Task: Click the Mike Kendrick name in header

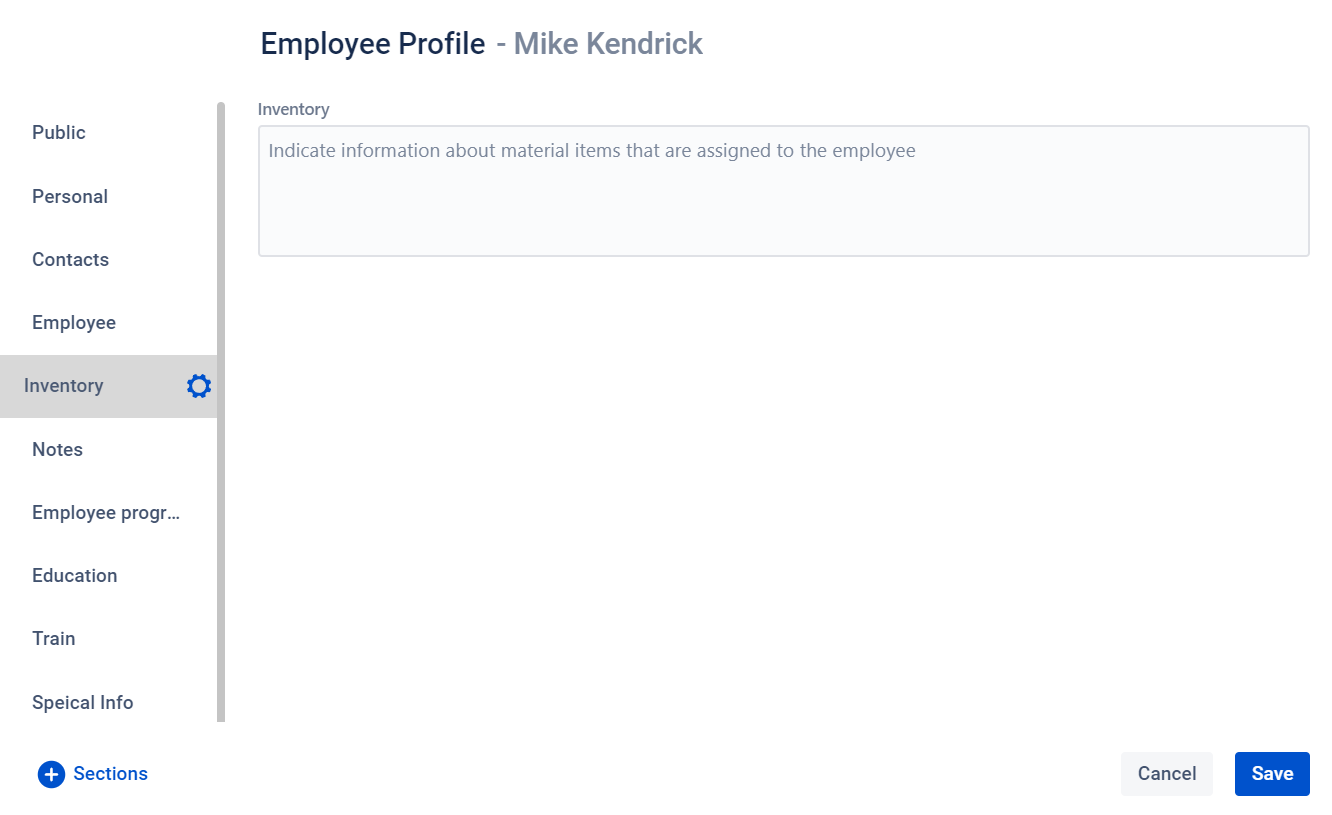Action: point(608,44)
